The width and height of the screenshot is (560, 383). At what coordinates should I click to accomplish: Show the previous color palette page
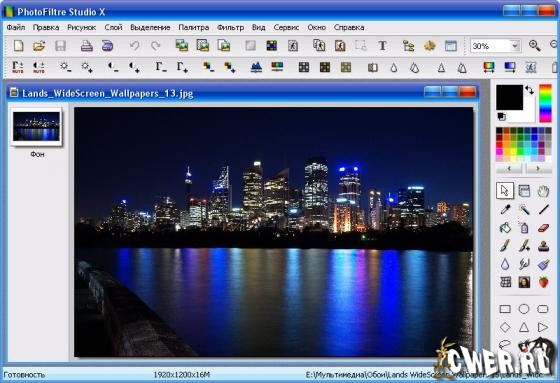(509, 168)
